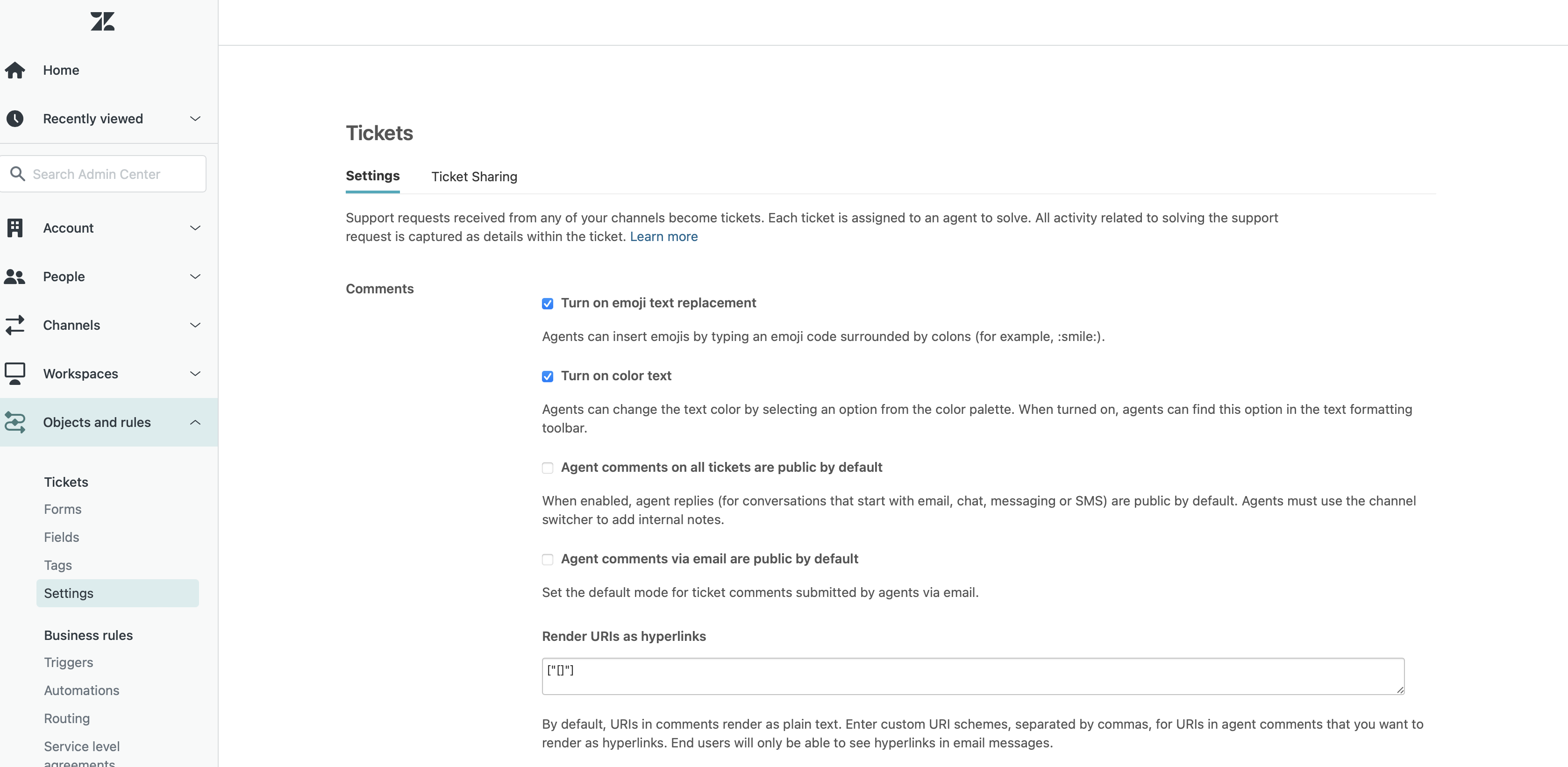Screen dimensions: 1568x767
Task: Click the Channels arrows icon
Action: point(15,325)
